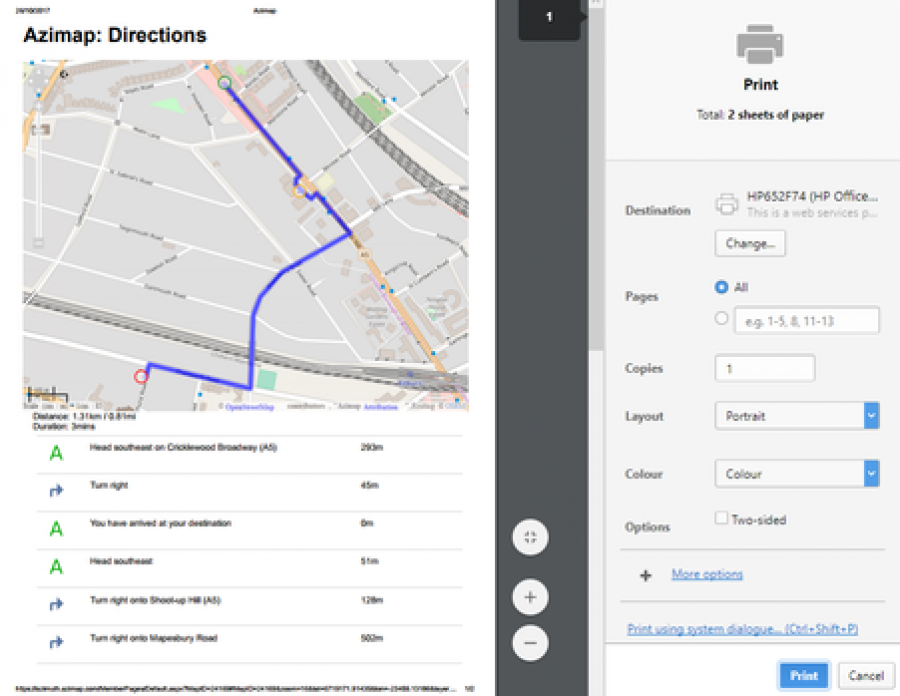
Task: Click 'Head southeast on Cricklewood Broadway (A5)' text
Action: click(183, 448)
